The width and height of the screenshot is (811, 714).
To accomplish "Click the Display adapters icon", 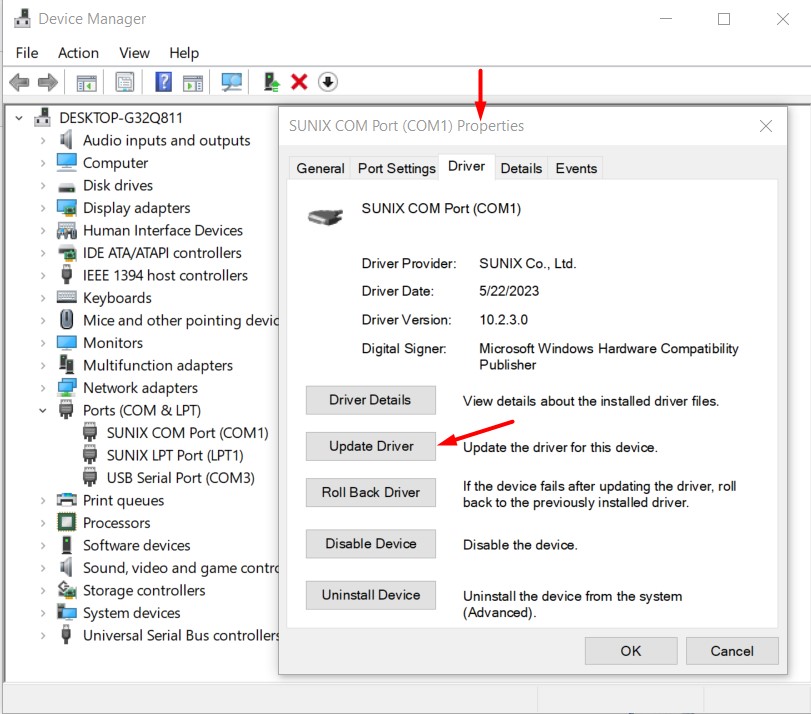I will pyautogui.click(x=67, y=208).
